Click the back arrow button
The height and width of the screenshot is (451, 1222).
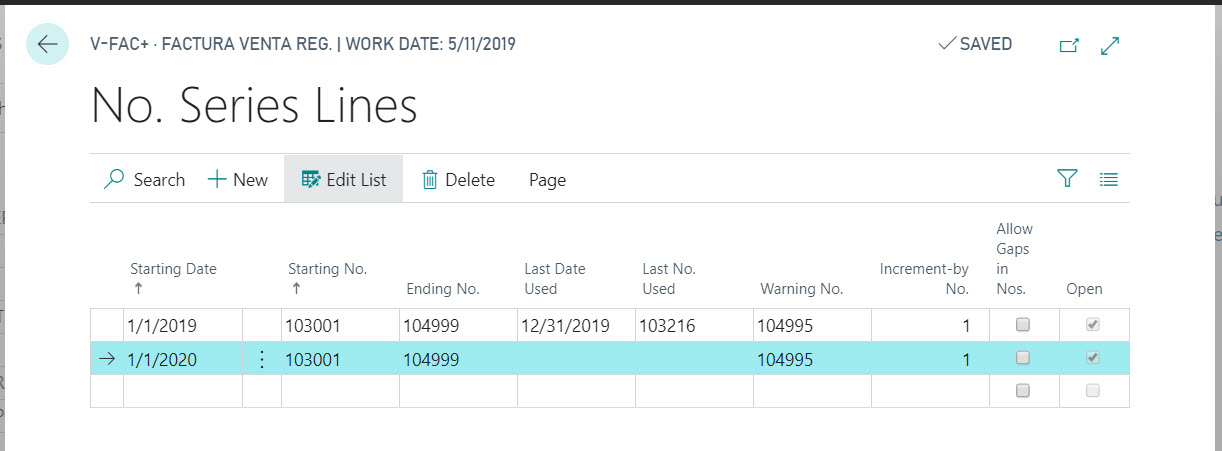click(x=47, y=45)
